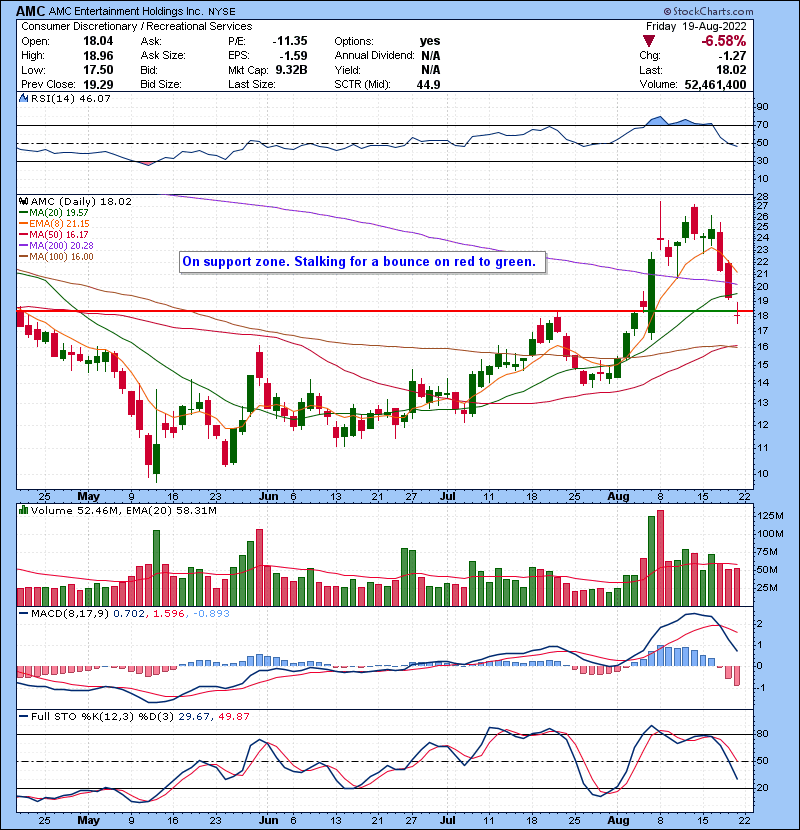Click the Volume 52.46M, EMA(20) 58.31M legend

(x=123, y=511)
